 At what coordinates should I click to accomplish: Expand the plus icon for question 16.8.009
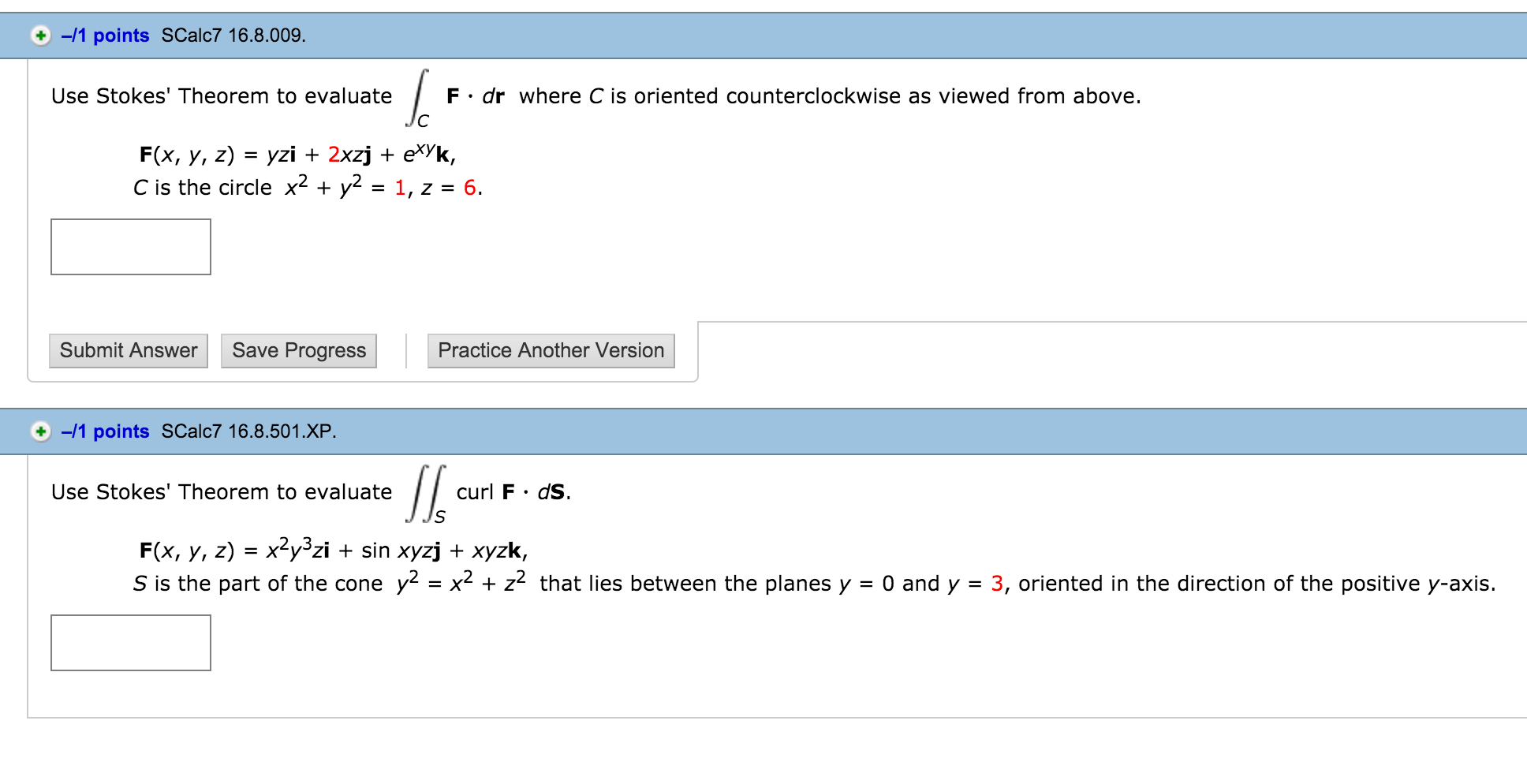coord(40,35)
